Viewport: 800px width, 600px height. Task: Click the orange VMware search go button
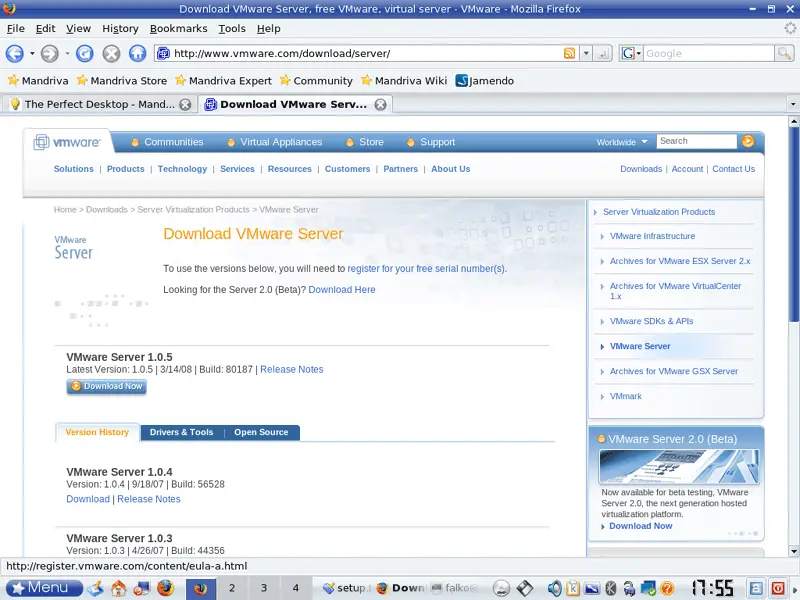(748, 141)
